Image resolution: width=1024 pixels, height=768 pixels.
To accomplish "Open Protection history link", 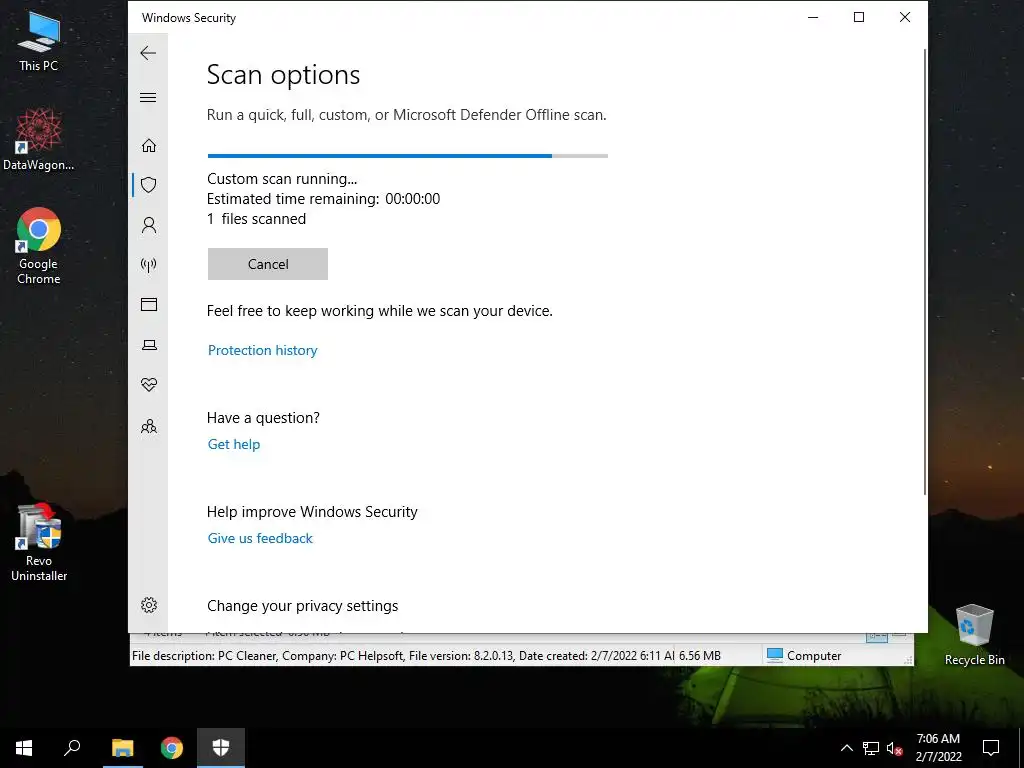I will pyautogui.click(x=263, y=350).
